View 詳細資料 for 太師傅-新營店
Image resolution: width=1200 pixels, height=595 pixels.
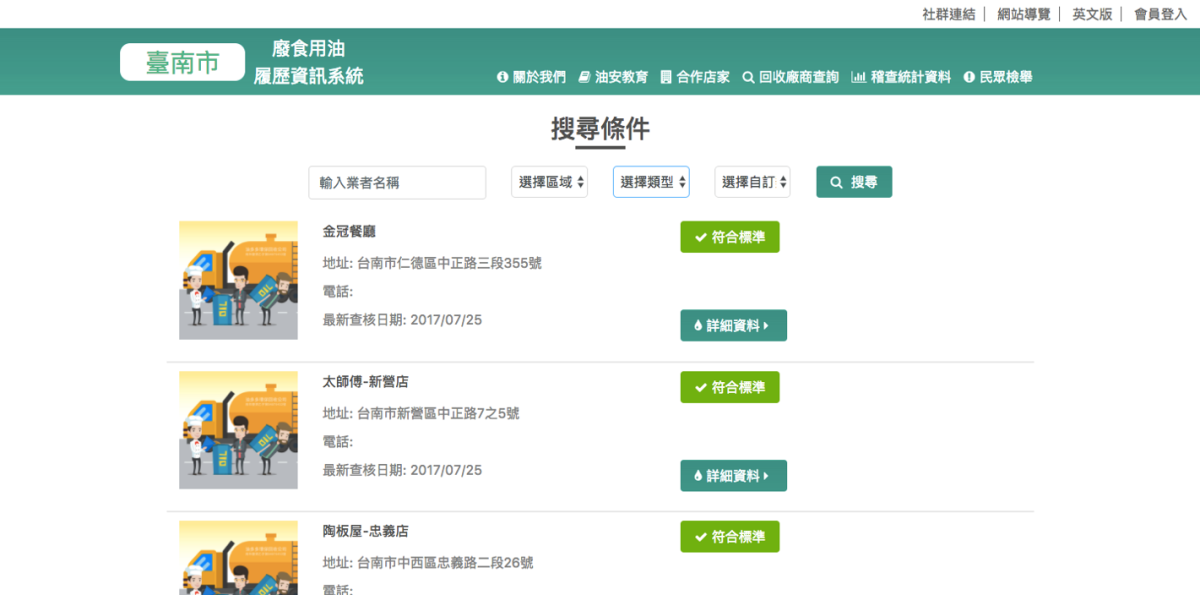point(733,476)
